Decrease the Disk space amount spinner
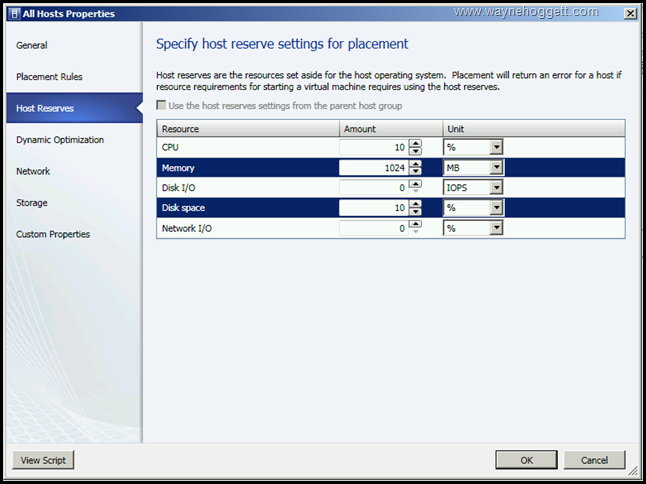 click(416, 213)
